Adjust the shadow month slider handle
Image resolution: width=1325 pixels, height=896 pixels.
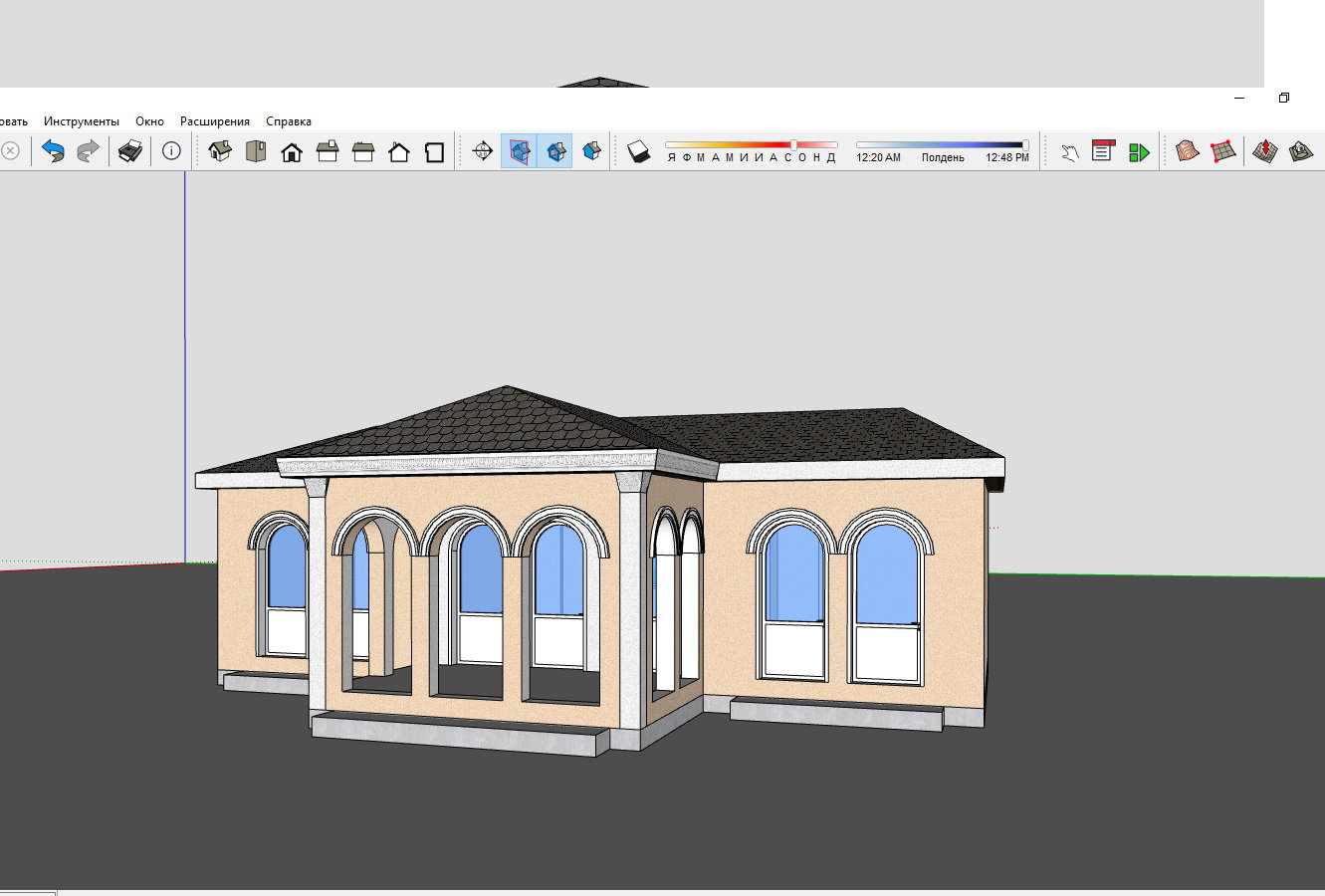(x=793, y=145)
